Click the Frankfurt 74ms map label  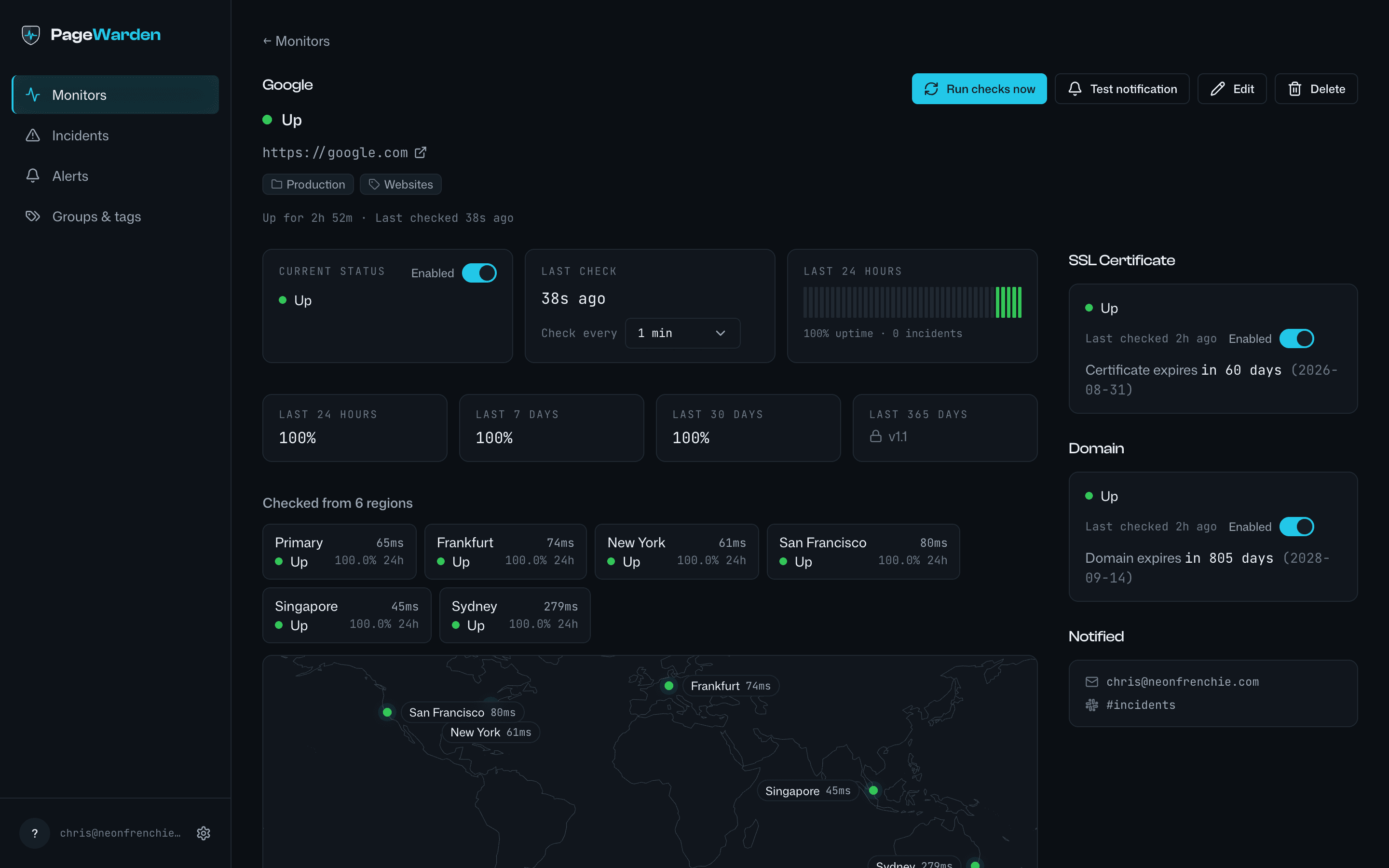tap(731, 686)
